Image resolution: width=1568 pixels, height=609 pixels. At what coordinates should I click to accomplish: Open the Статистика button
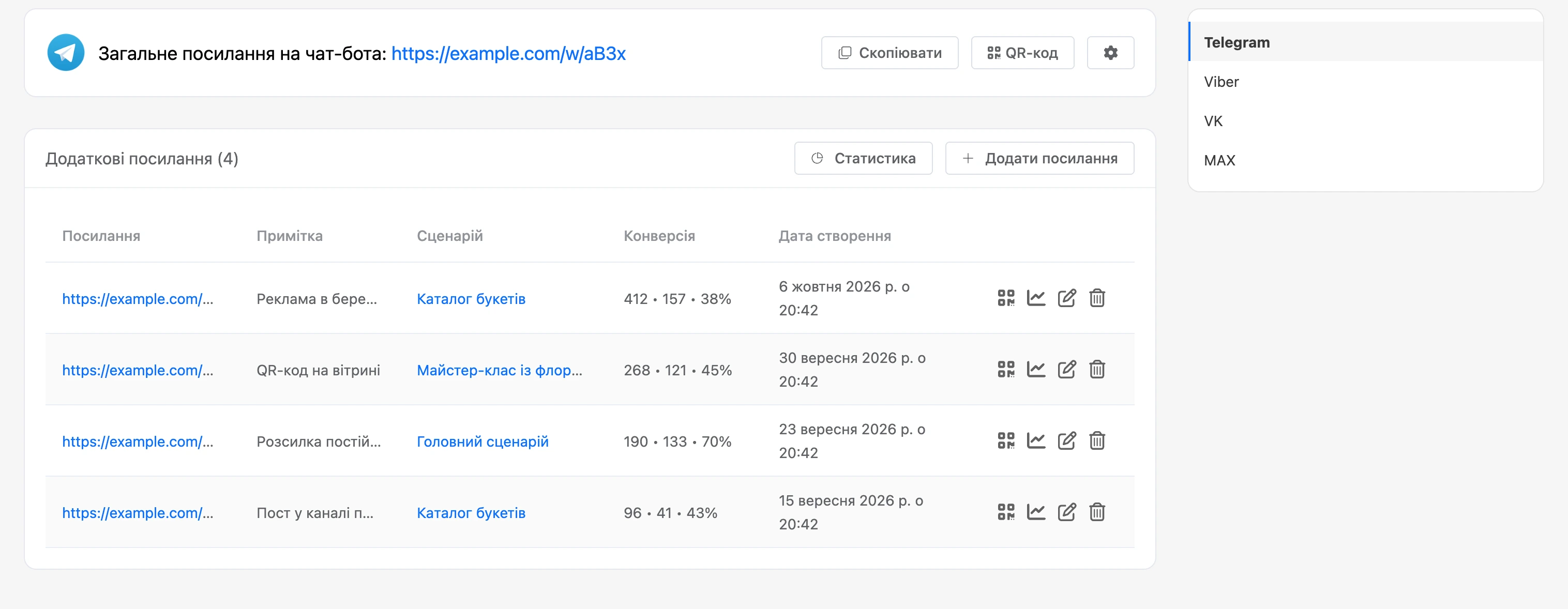point(863,158)
